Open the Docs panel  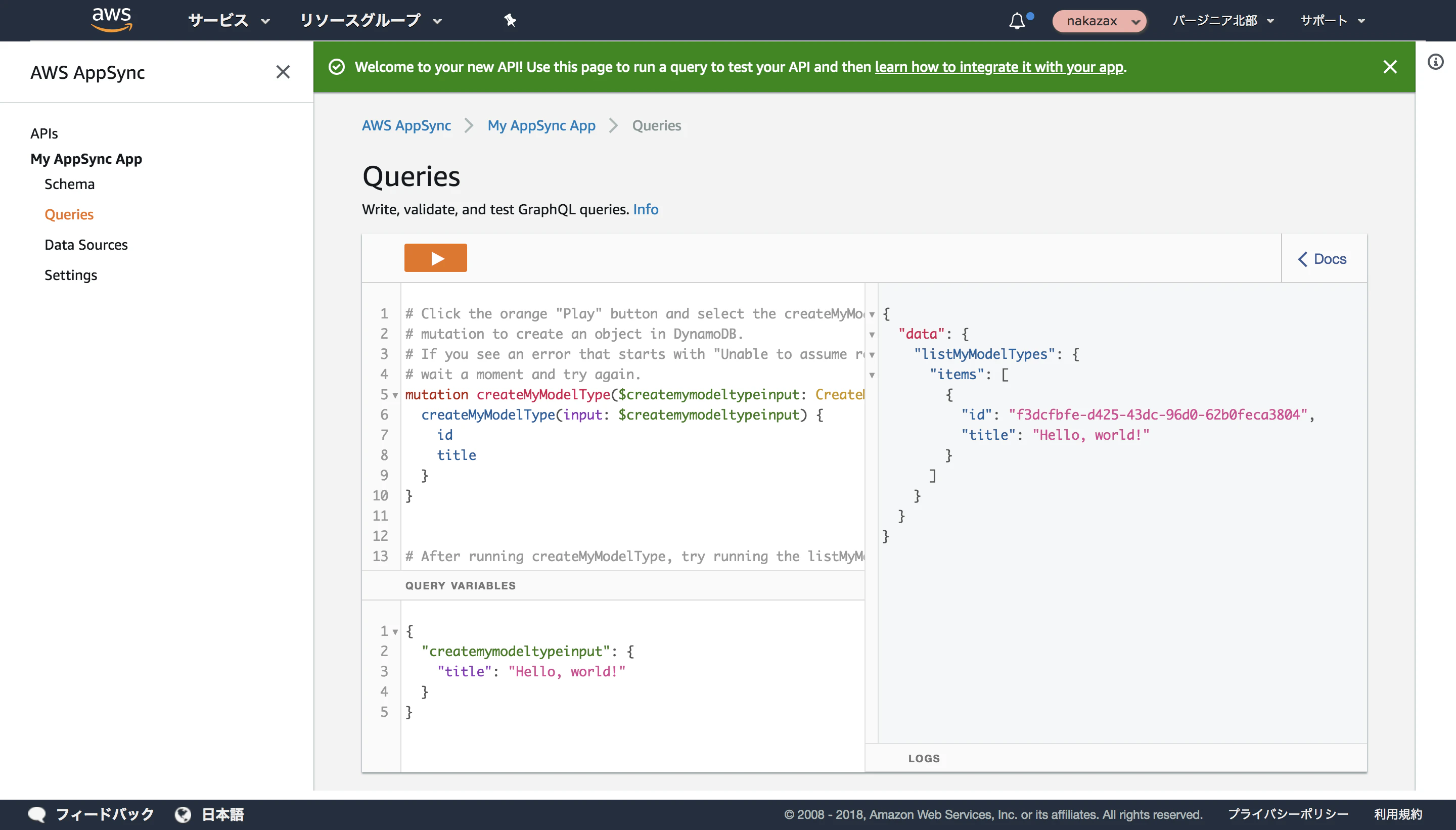point(1323,259)
